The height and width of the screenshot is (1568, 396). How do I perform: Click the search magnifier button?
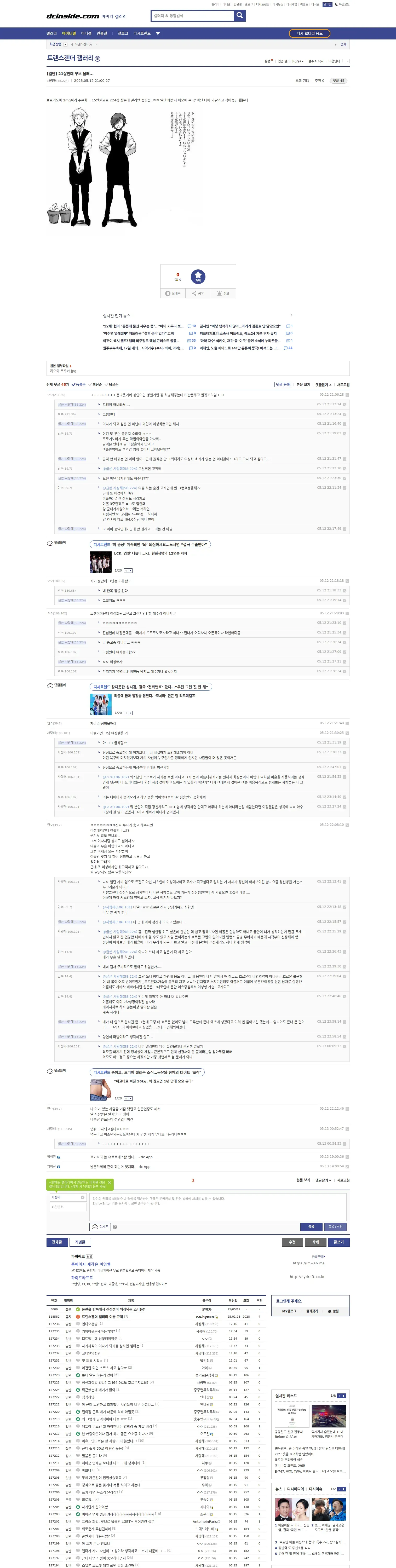coord(240,15)
